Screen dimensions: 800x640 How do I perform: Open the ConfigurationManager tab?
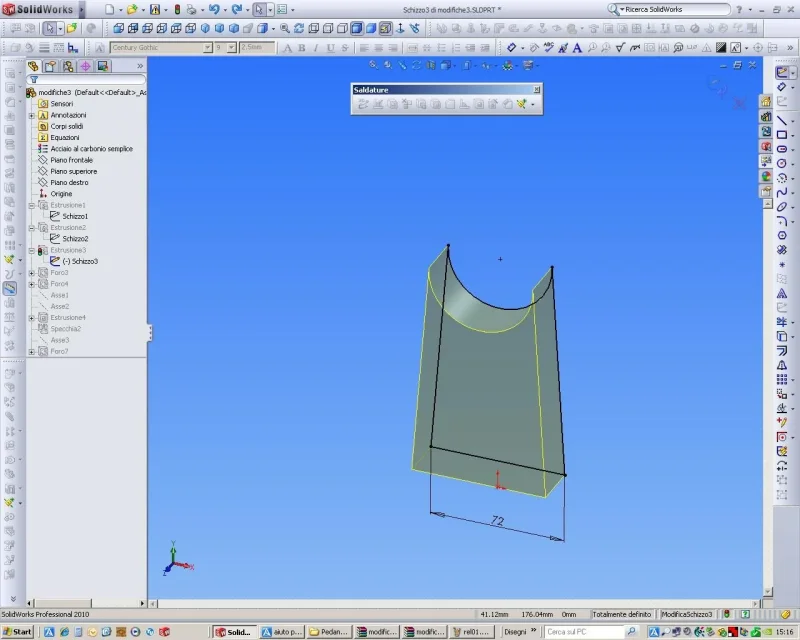pyautogui.click(x=68, y=66)
